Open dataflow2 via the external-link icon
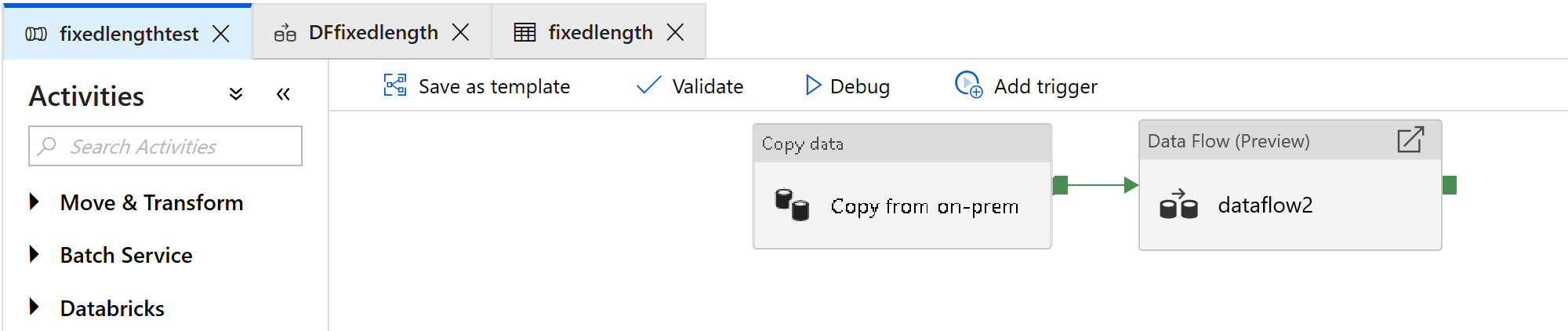The image size is (1568, 331). point(1410,140)
